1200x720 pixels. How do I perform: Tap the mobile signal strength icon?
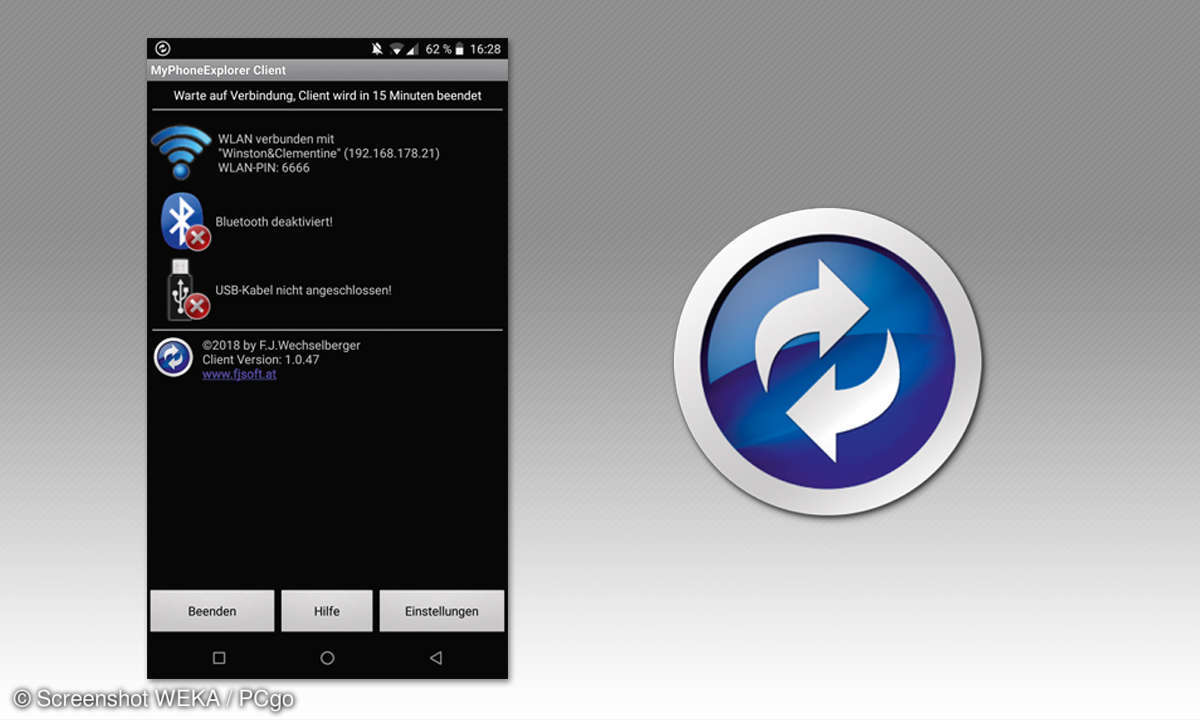(x=413, y=49)
